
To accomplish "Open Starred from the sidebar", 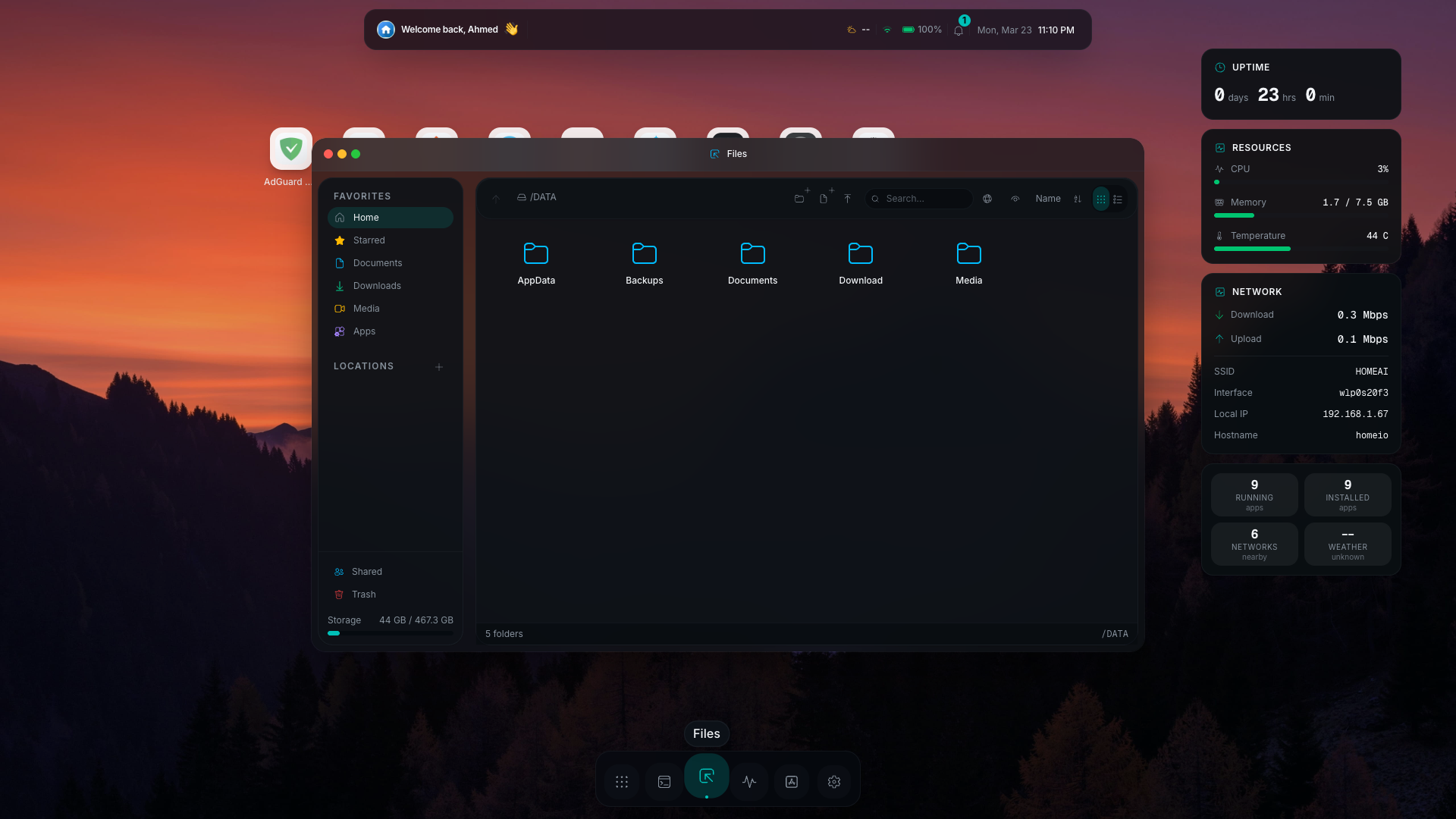I will (x=369, y=240).
